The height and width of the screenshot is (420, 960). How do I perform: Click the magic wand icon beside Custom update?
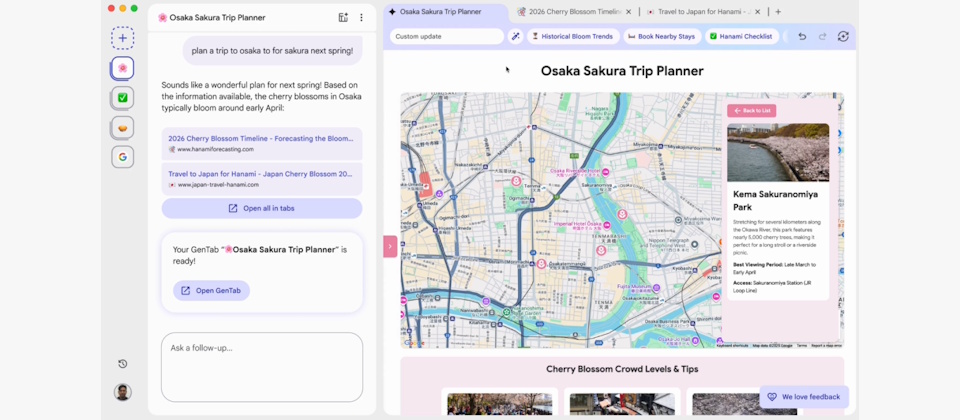coord(516,36)
